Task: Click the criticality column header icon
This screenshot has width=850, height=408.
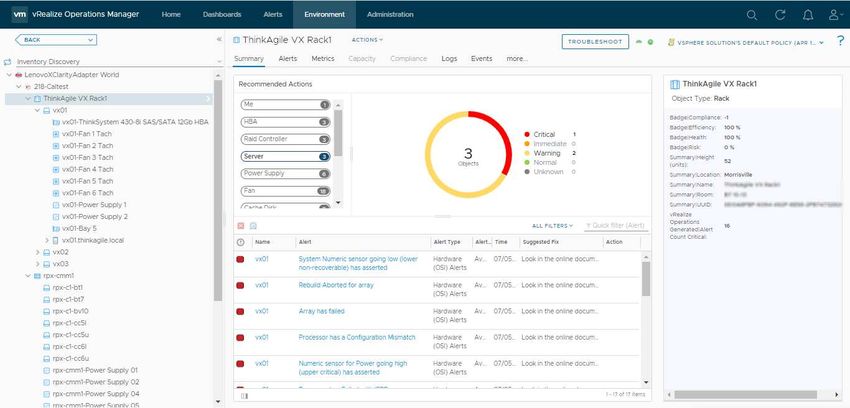Action: pos(241,242)
